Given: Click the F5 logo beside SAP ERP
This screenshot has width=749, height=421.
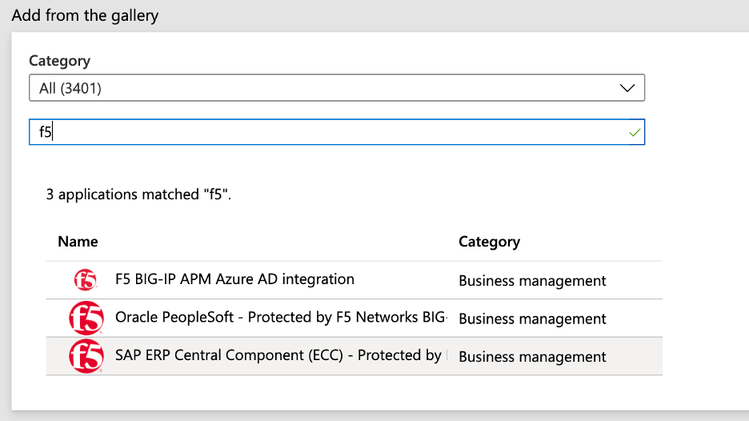Looking at the screenshot, I should [85, 356].
